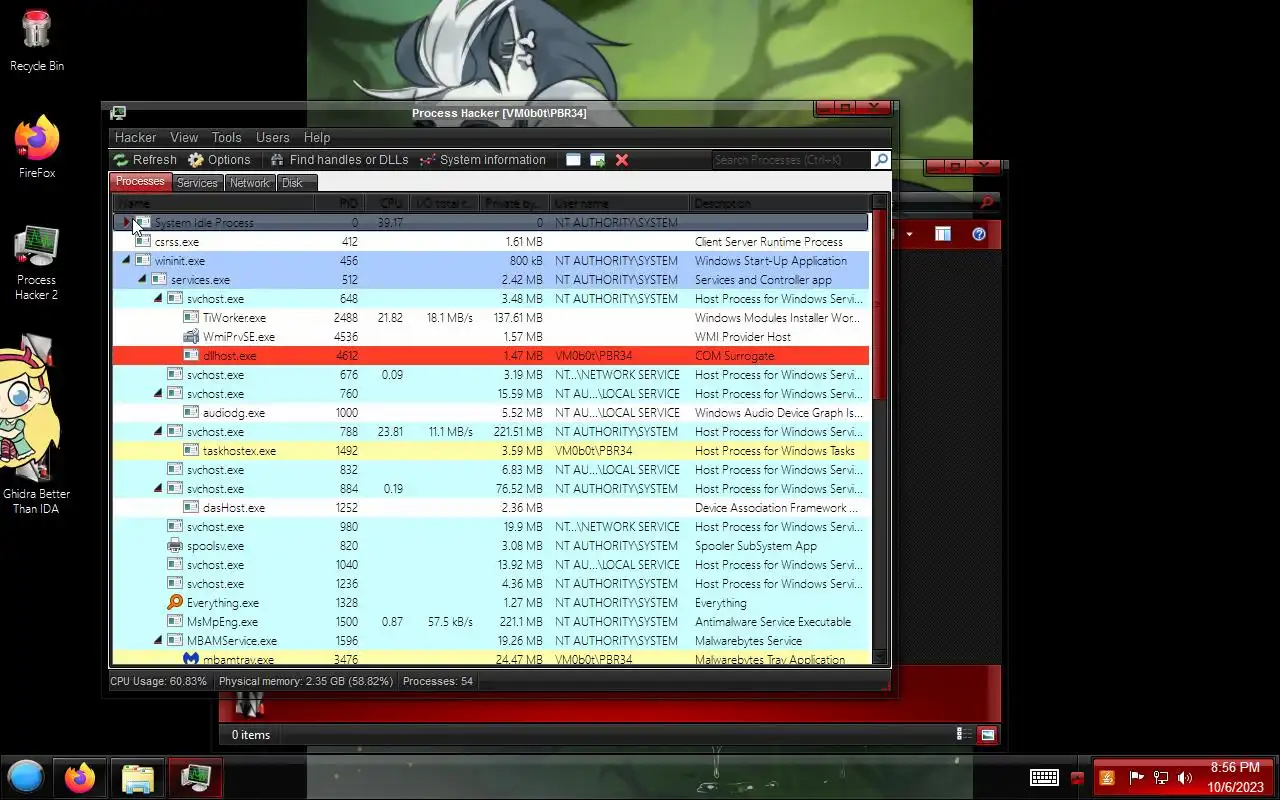Open the Tools menu

tap(226, 138)
